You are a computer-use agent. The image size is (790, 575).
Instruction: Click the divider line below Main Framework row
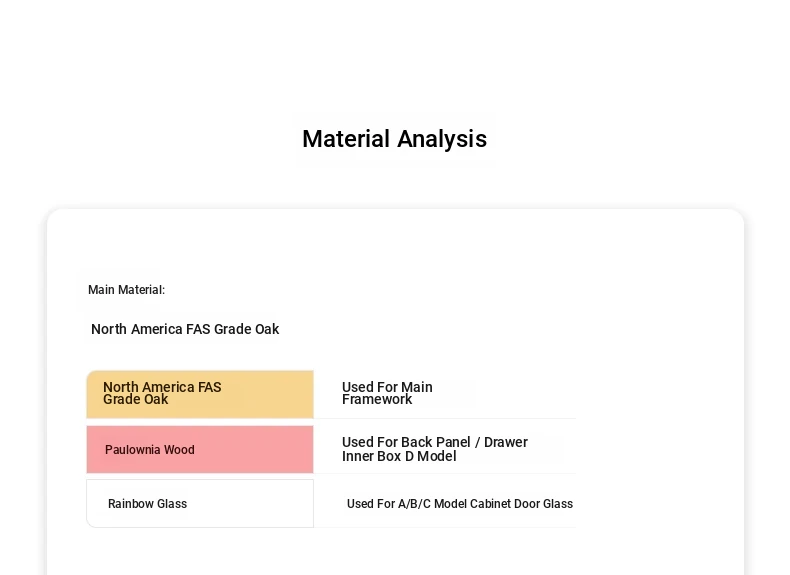(444, 418)
